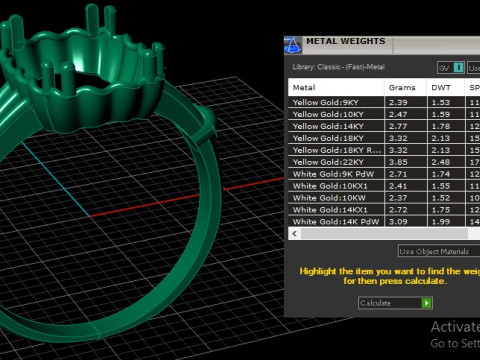Click the DWT column header
480x360 pixels.
pyautogui.click(x=446, y=88)
